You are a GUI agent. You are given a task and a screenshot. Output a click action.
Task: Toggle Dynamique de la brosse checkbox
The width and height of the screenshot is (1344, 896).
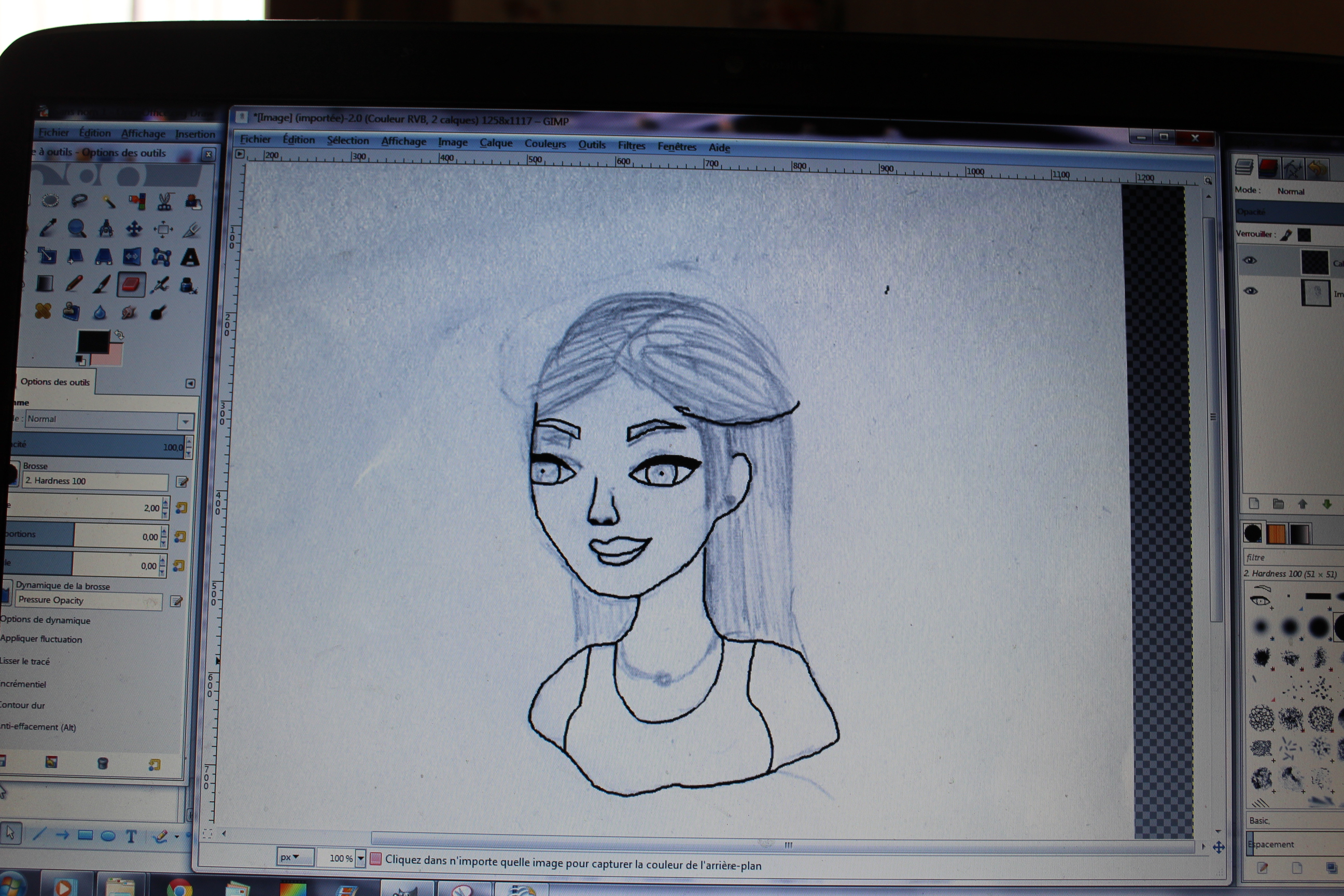6,593
